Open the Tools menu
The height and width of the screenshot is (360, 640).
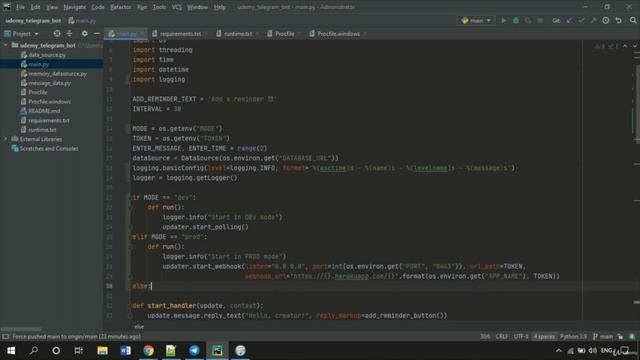coord(159,7)
